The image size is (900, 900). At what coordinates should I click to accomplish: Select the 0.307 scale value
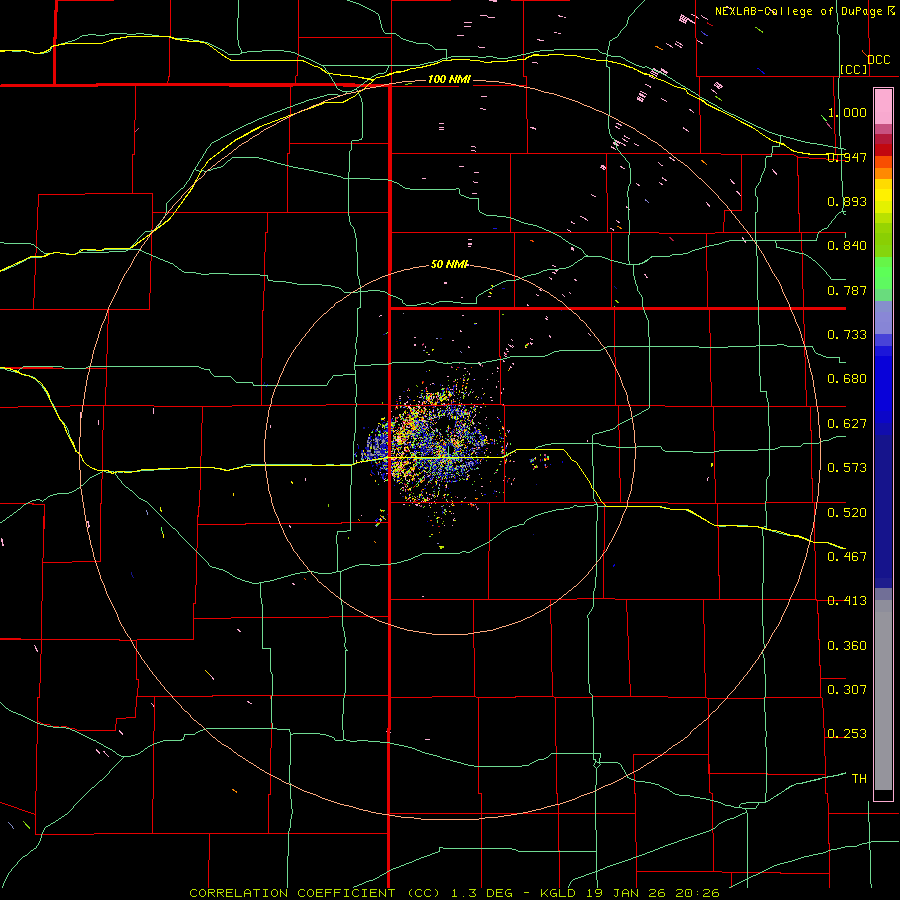[x=847, y=689]
